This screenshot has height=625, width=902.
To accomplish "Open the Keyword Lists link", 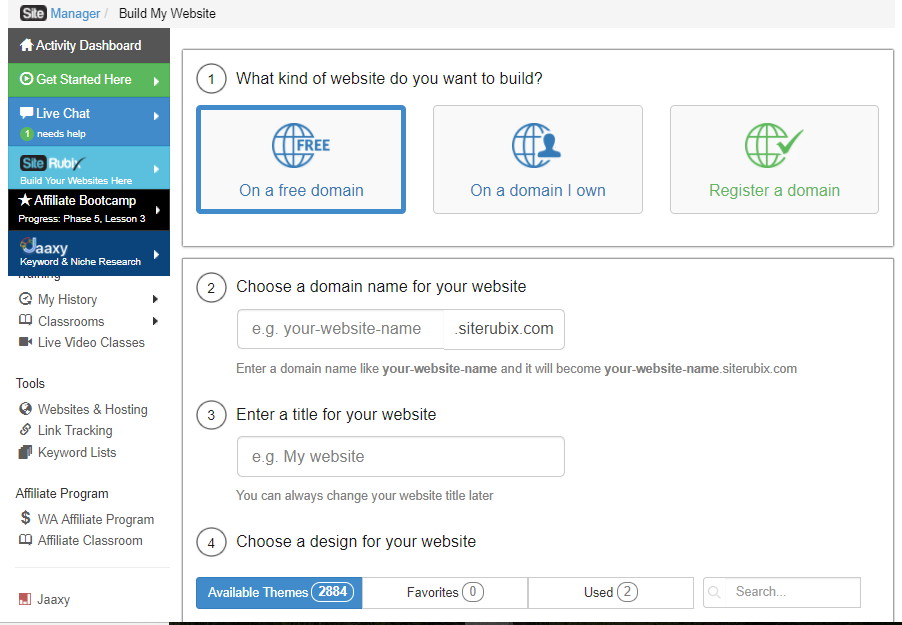I will pos(77,452).
